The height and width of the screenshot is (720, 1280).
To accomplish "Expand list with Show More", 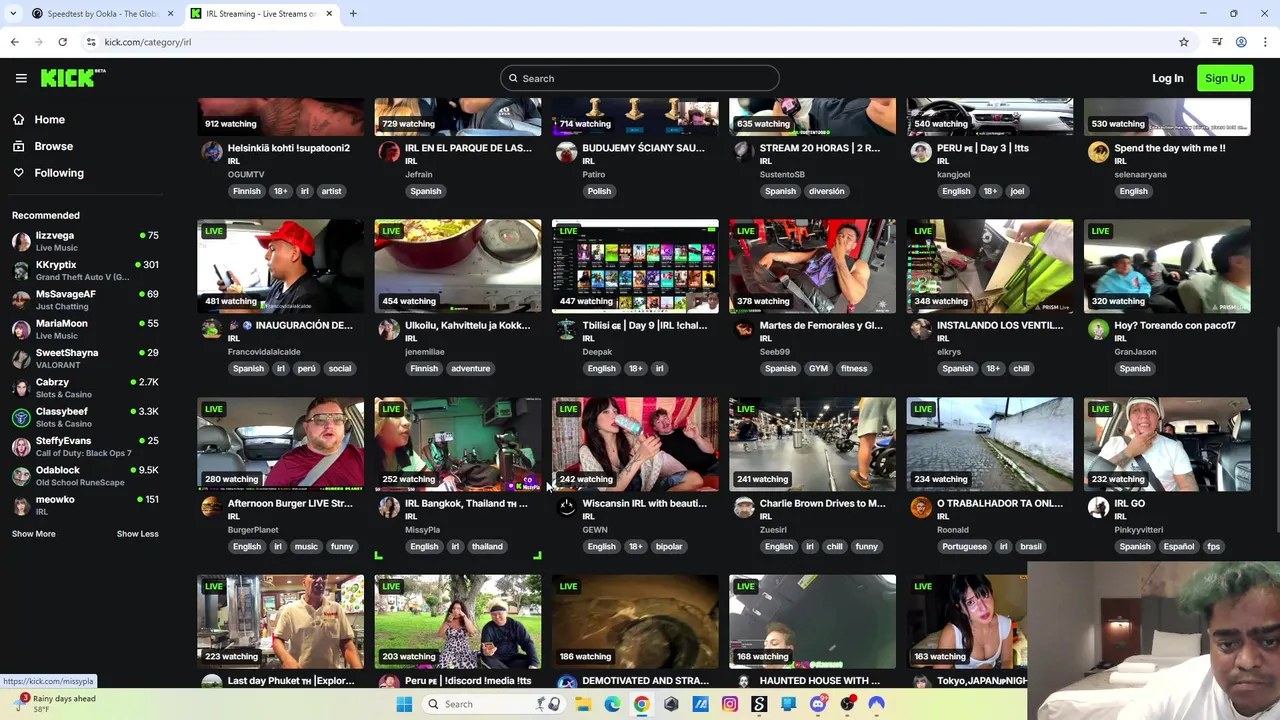I will click(33, 534).
